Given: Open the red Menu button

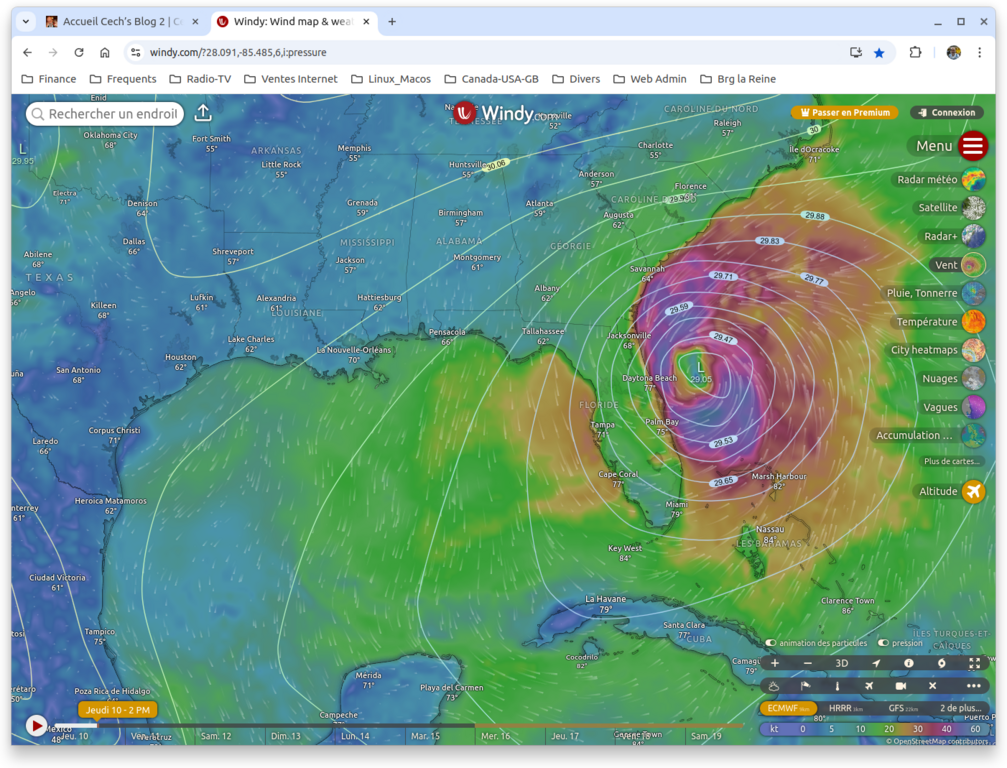Looking at the screenshot, I should [x=972, y=146].
